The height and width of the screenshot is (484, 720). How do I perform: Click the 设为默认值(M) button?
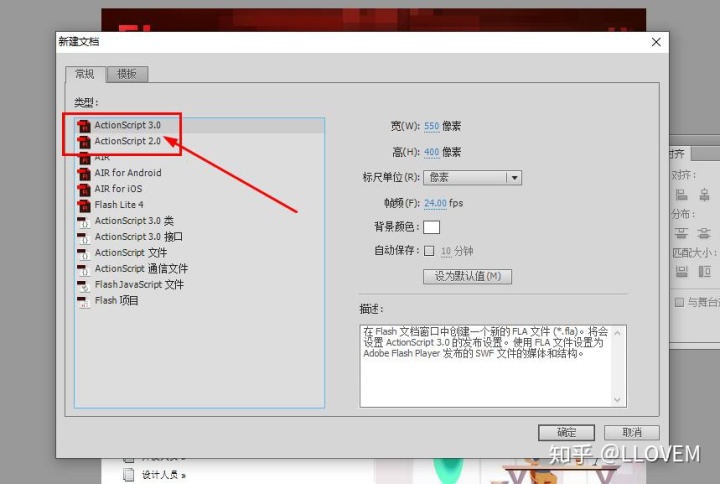(x=467, y=276)
